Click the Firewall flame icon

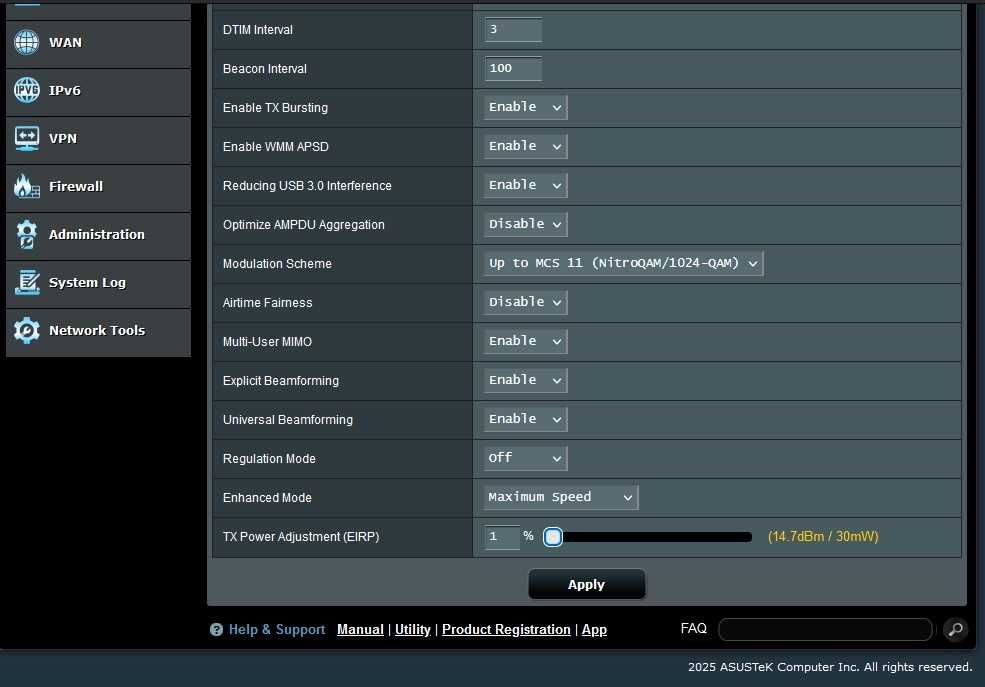point(26,186)
